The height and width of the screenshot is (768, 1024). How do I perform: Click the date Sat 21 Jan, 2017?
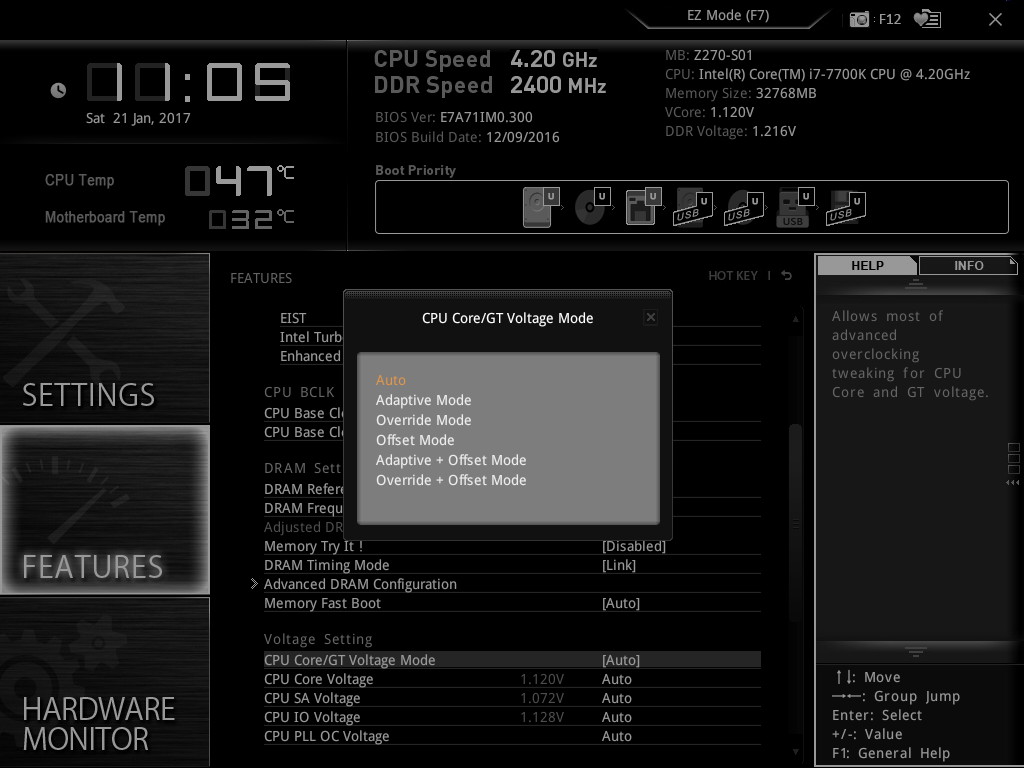pos(138,118)
